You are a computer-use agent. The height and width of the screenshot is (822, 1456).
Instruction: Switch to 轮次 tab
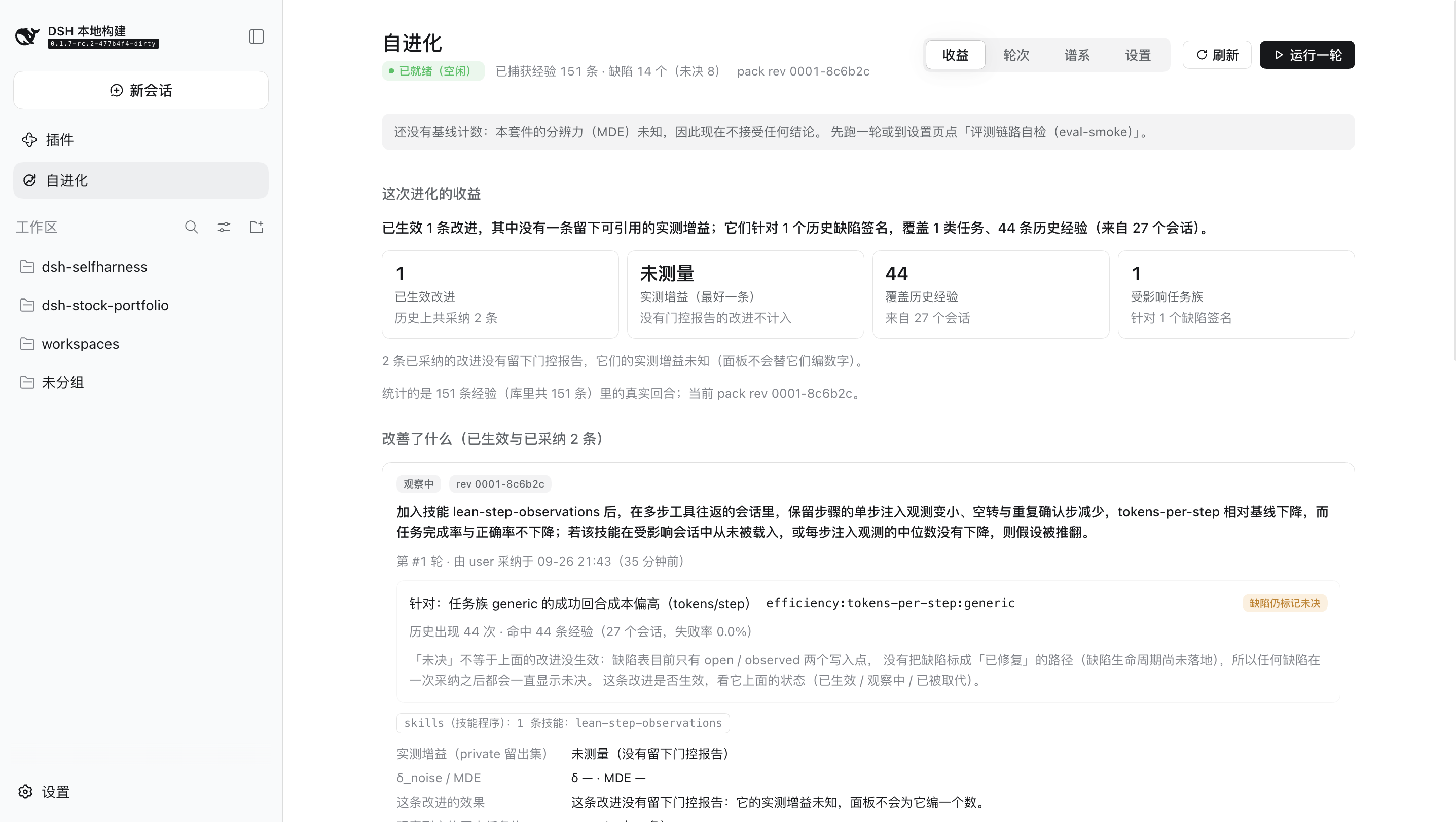coord(1015,55)
